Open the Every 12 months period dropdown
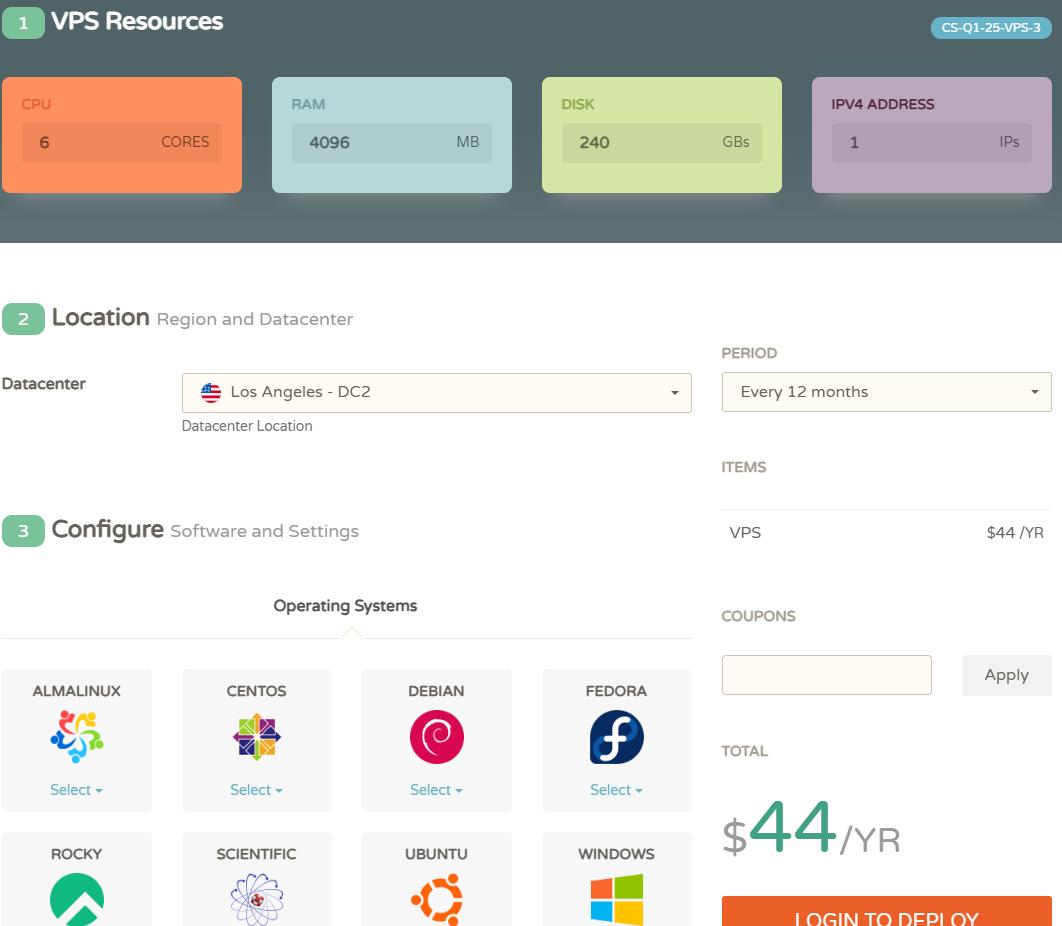The image size is (1062, 926). pos(887,392)
